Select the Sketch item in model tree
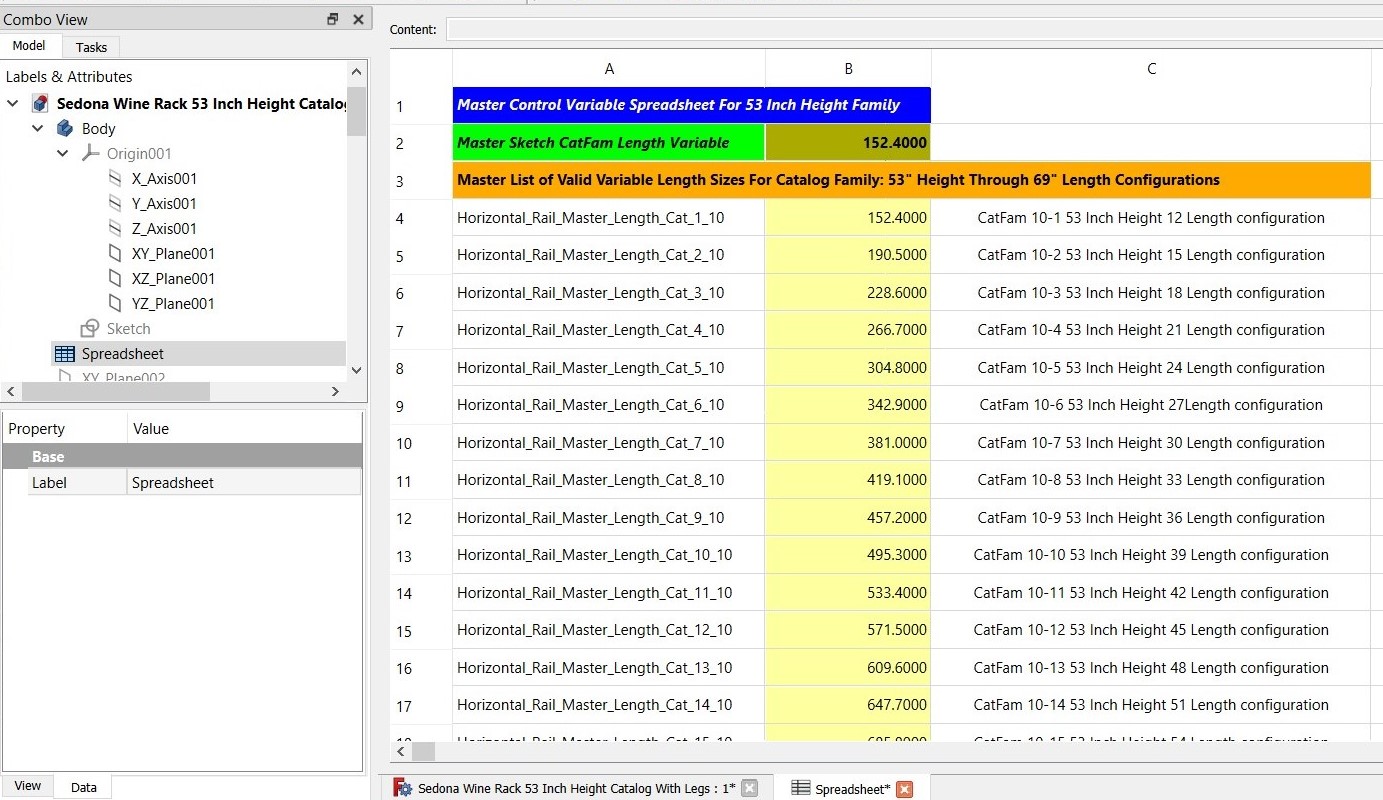This screenshot has width=1383, height=800. tap(129, 328)
